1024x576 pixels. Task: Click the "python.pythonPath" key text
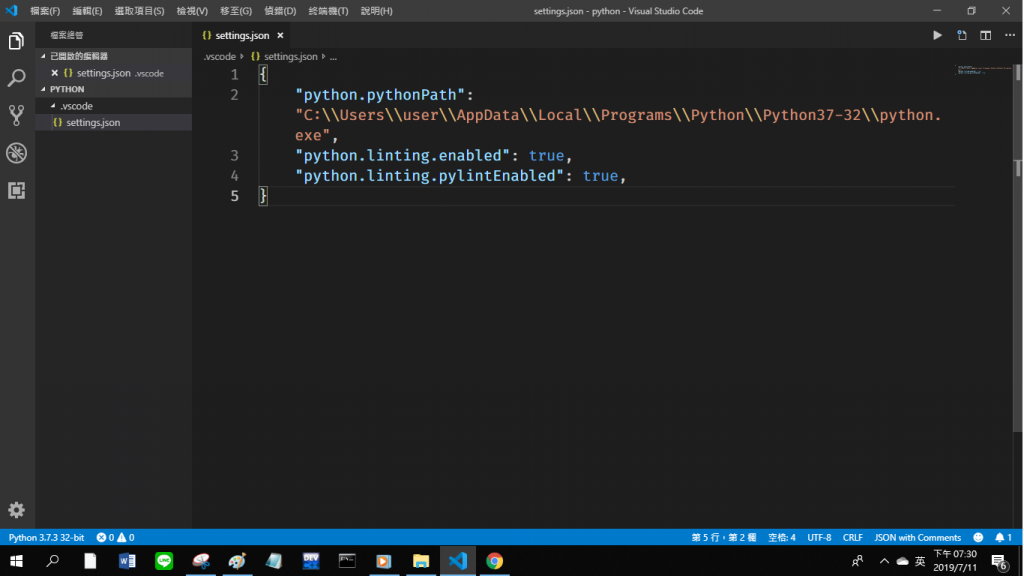[380, 95]
